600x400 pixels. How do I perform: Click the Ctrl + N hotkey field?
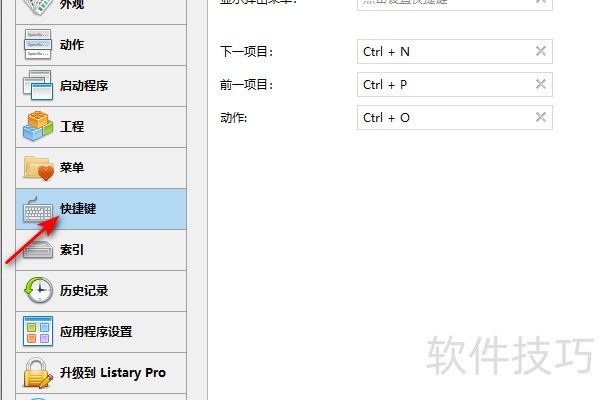pos(455,51)
